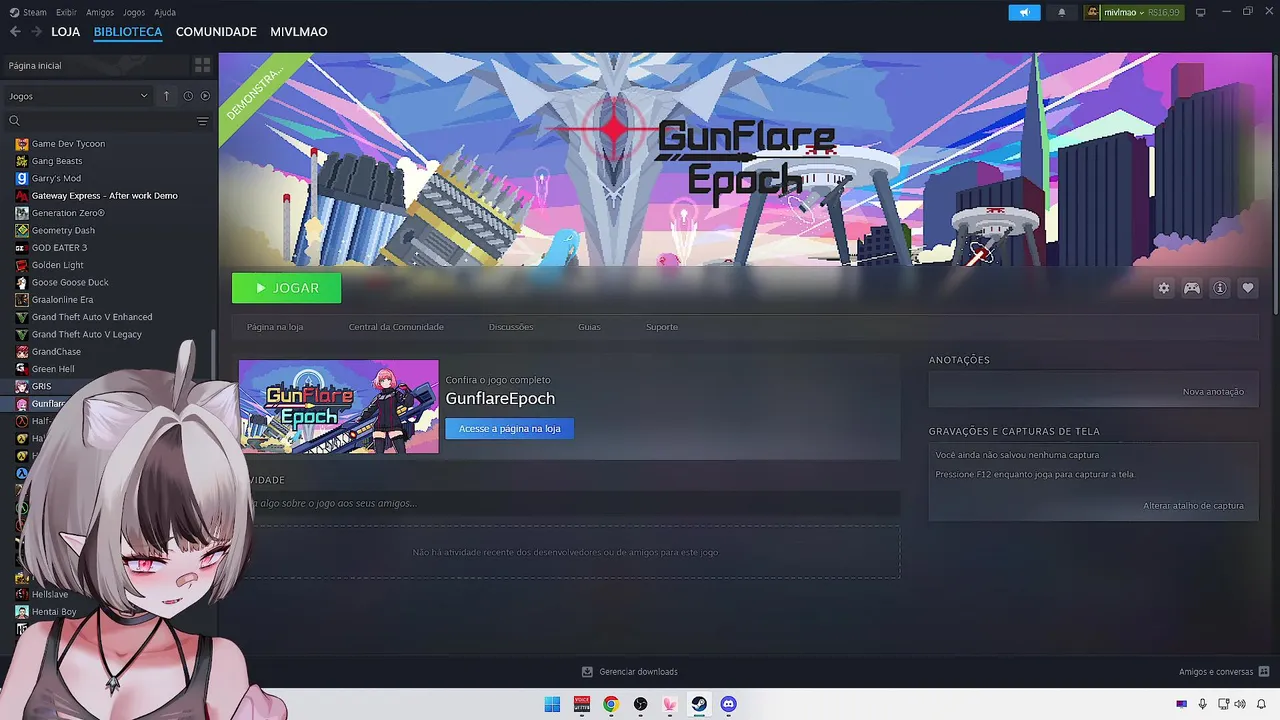This screenshot has width=1280, height=720.
Task: Open the COMUNIDADE tab
Action: 216,32
